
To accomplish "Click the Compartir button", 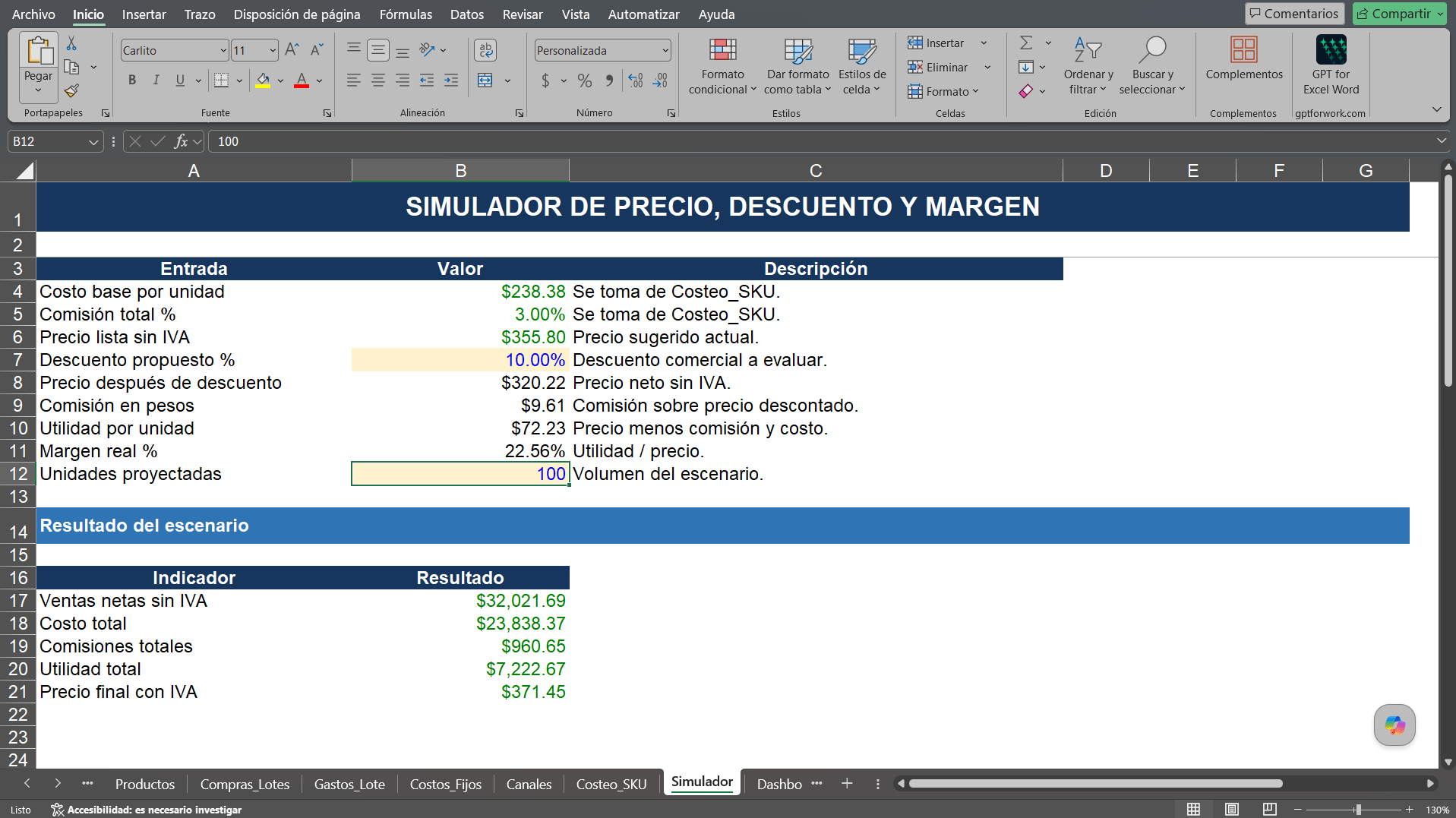I will 1401,14.
